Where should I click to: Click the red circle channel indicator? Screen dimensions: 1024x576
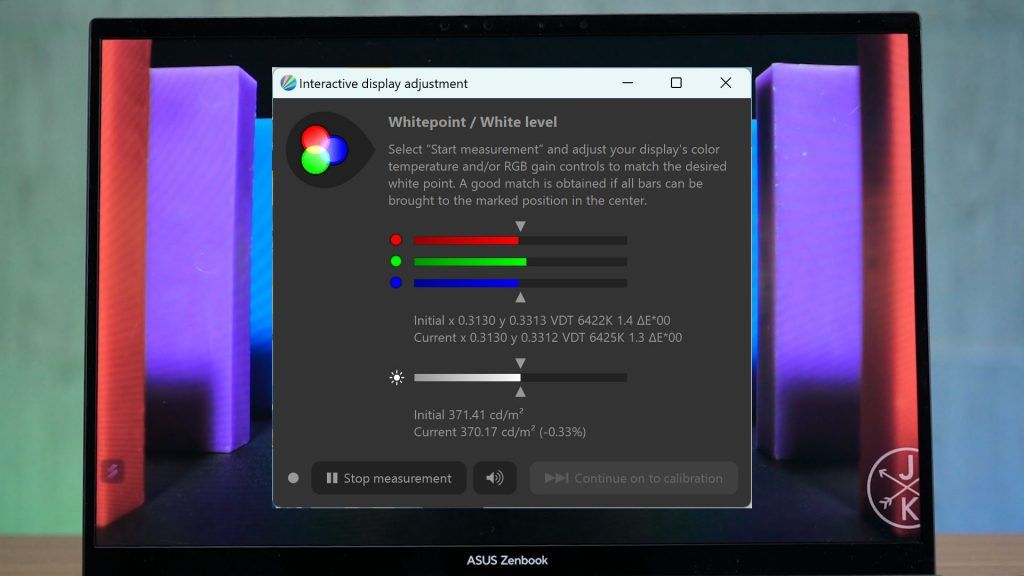[x=396, y=240]
